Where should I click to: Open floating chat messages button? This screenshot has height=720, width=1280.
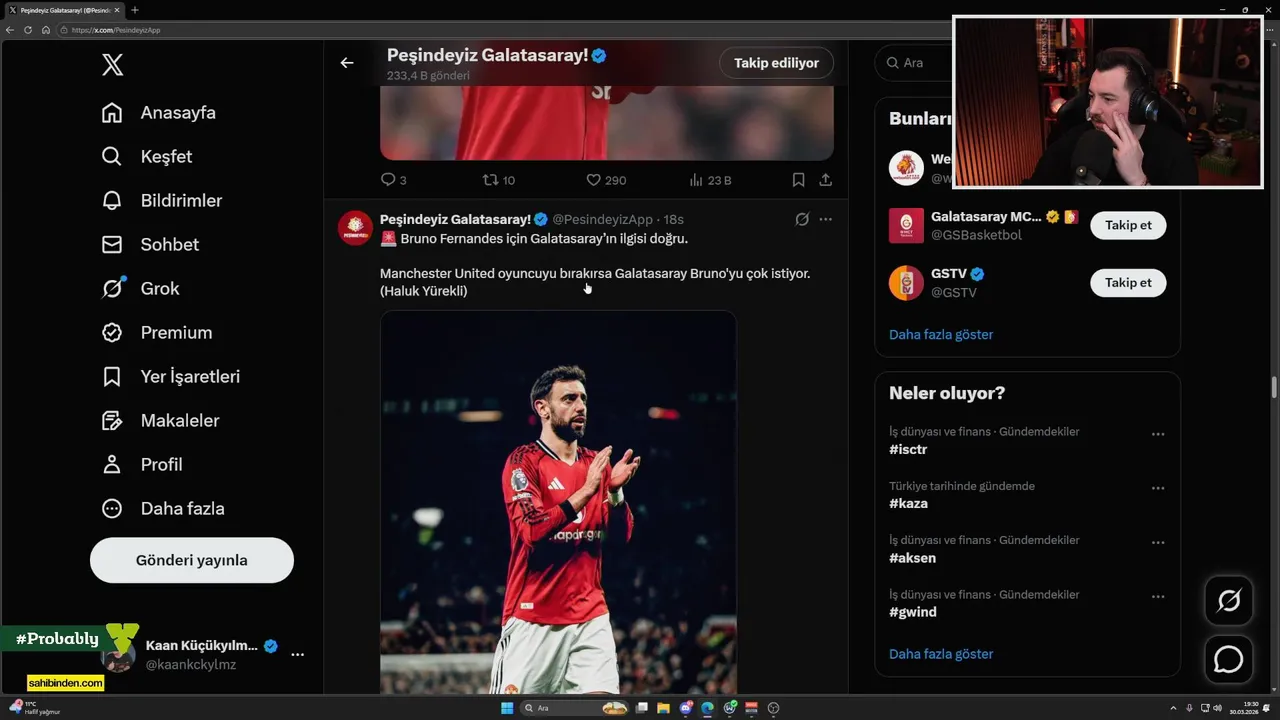[x=1229, y=660]
